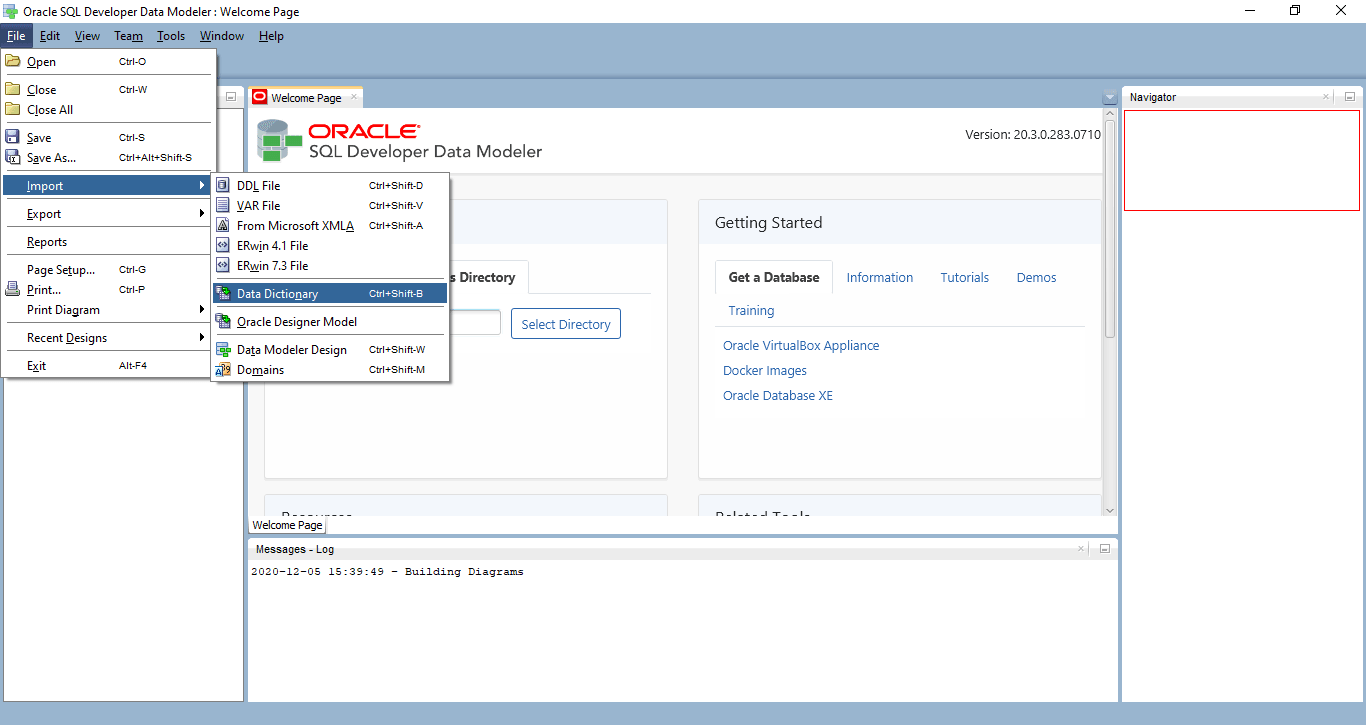
Task: Follow the Docker Images link
Action: click(x=764, y=370)
